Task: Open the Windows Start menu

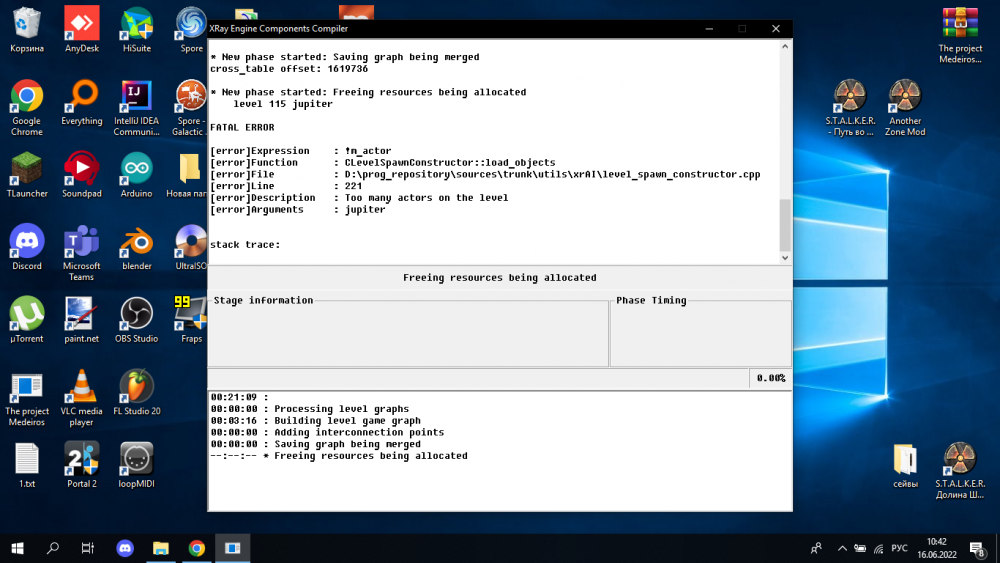Action: point(18,548)
